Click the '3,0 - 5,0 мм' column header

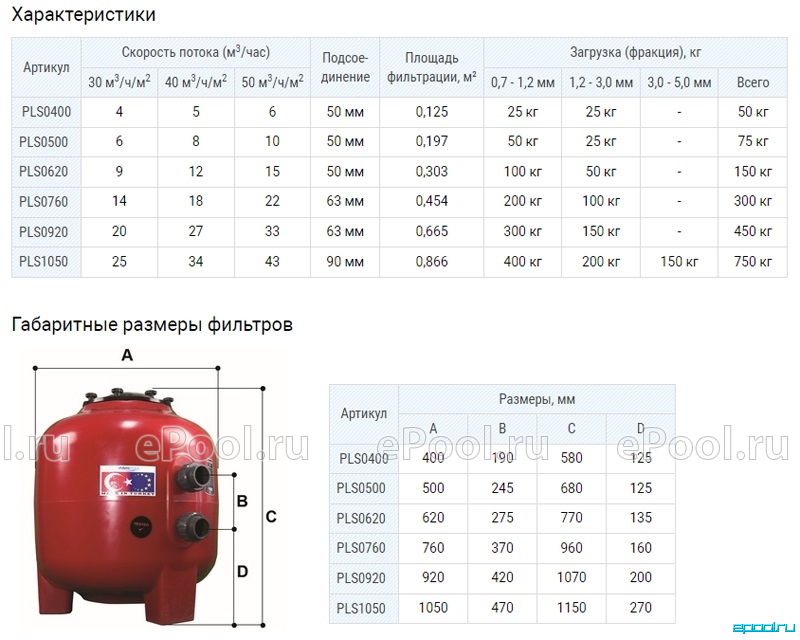679,83
